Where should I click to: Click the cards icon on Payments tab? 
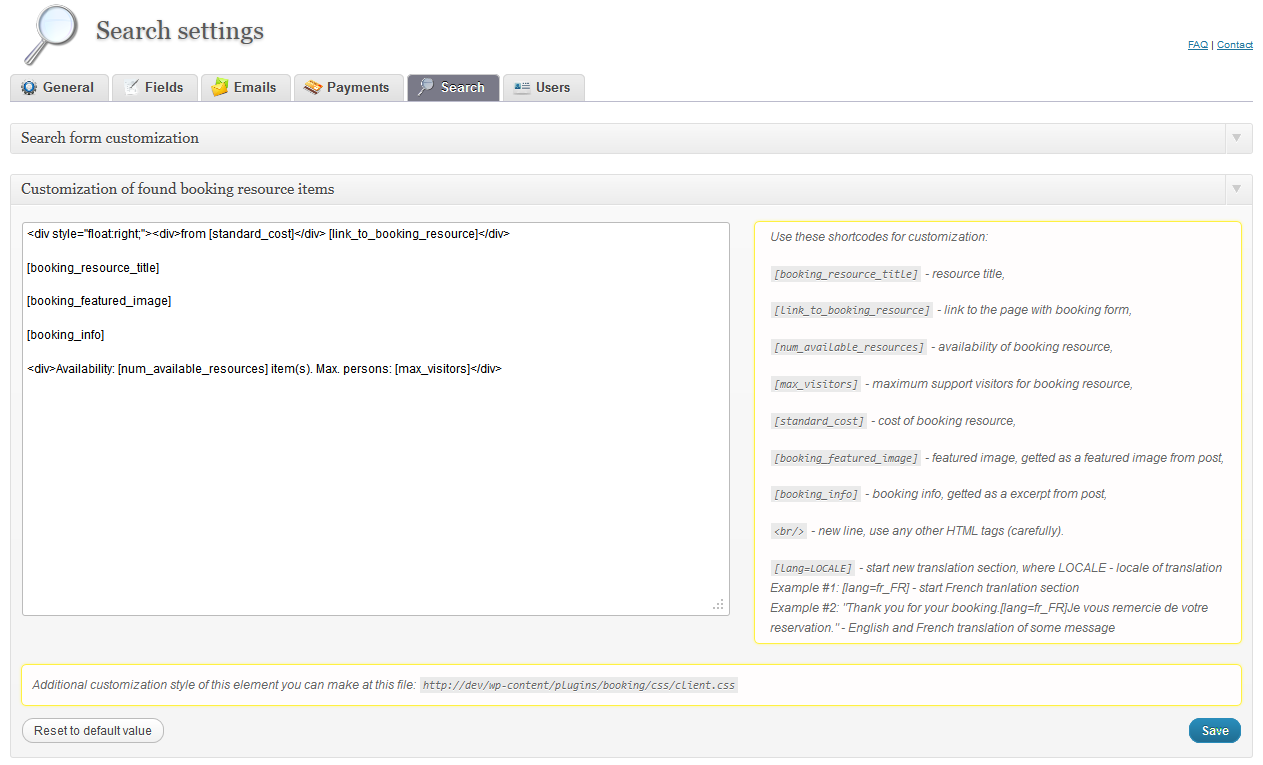313,88
